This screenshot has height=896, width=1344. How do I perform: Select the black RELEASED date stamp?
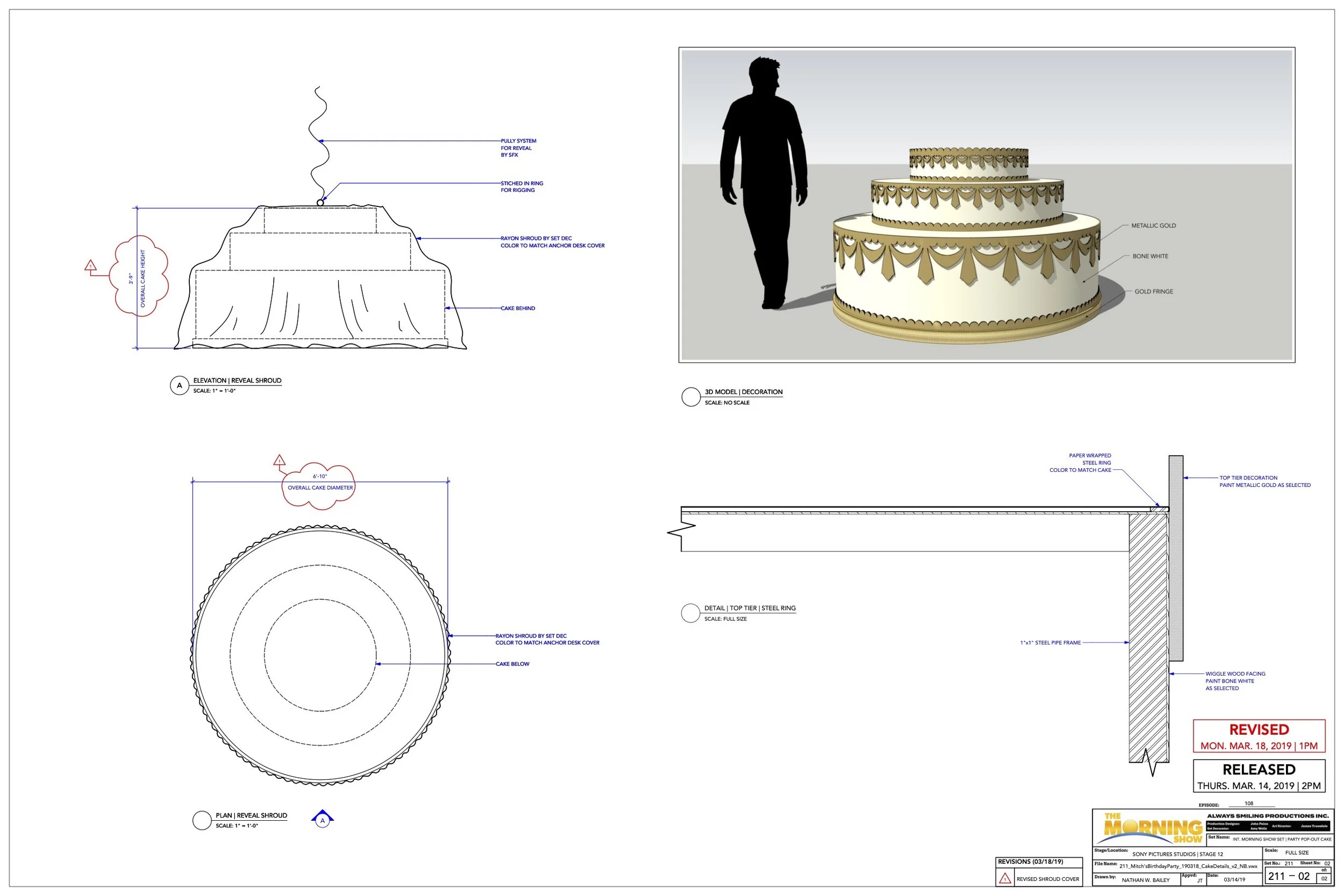point(1259,776)
